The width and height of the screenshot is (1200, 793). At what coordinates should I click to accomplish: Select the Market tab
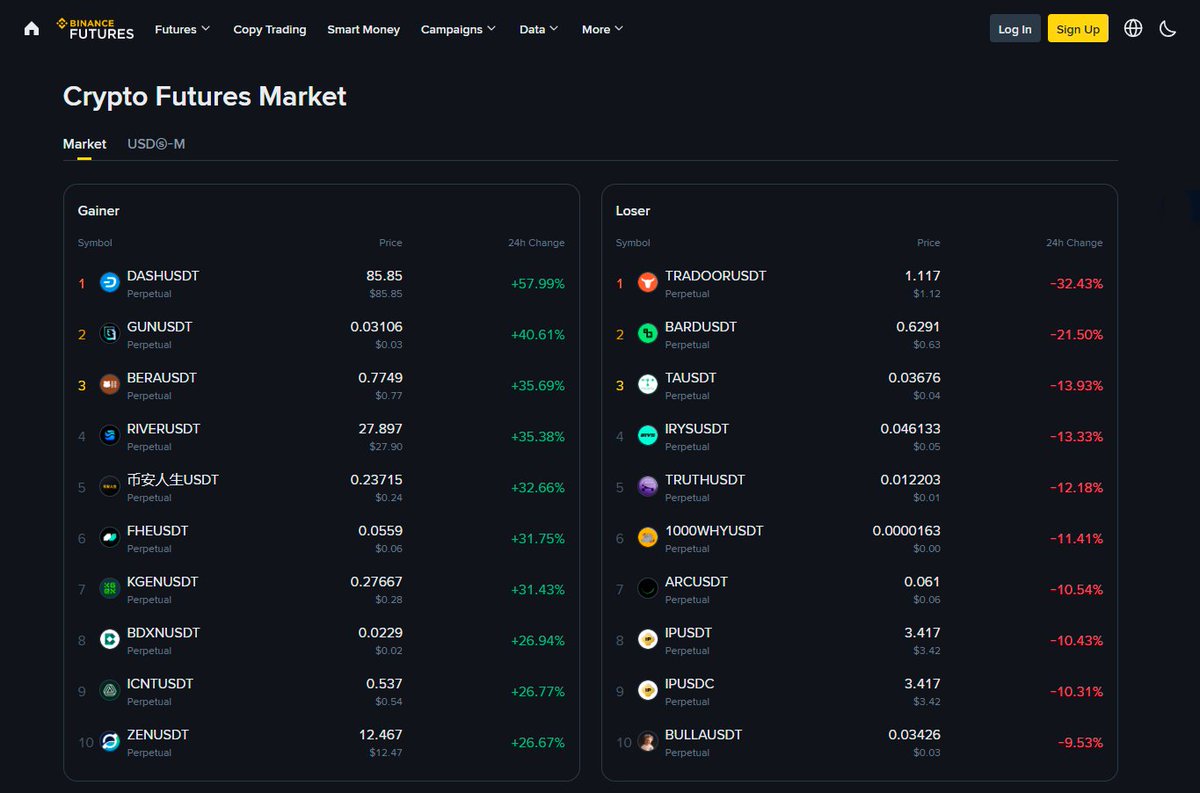point(84,143)
